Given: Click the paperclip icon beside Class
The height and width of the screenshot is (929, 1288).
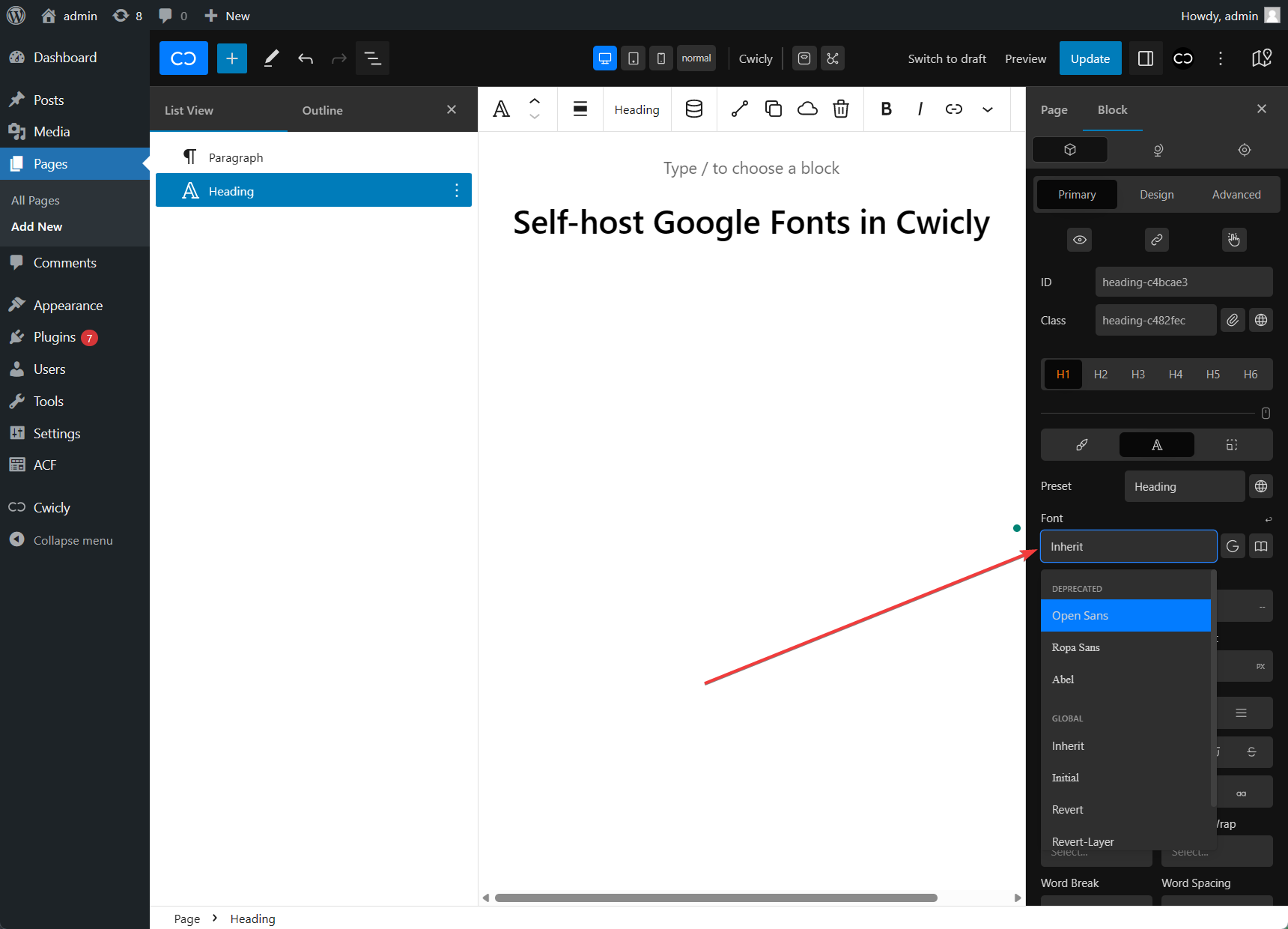Looking at the screenshot, I should (x=1233, y=321).
